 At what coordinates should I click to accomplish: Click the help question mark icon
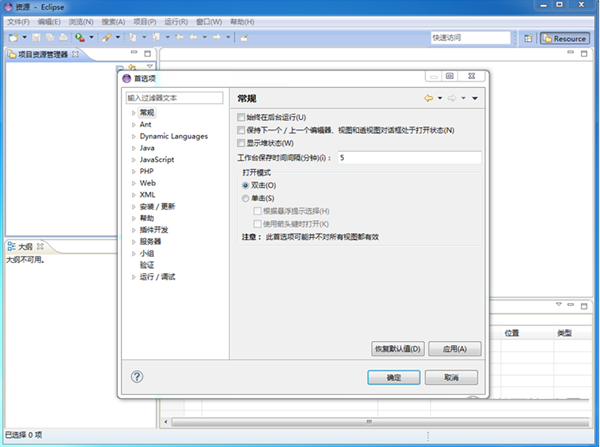coord(137,377)
